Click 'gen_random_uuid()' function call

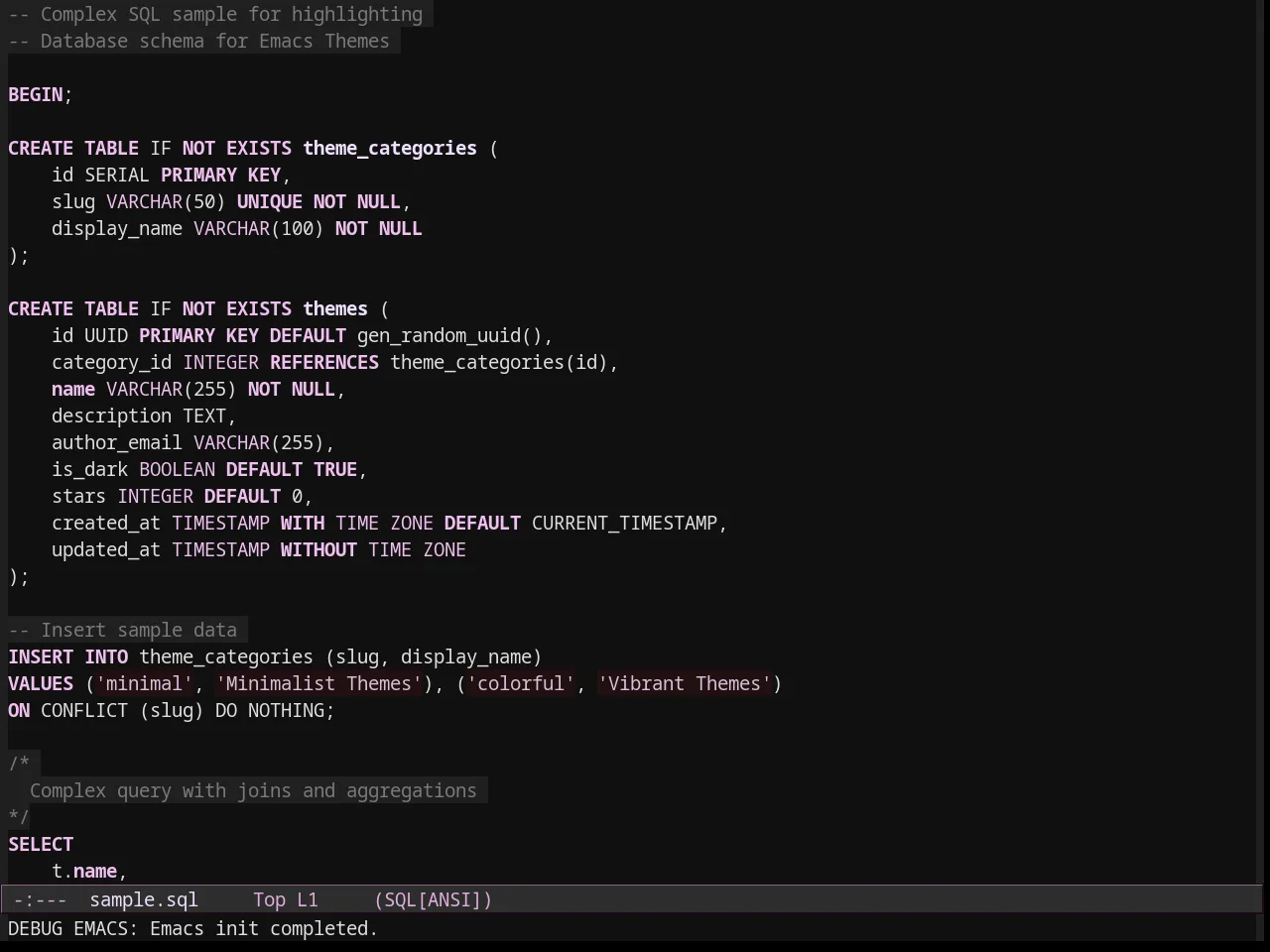pyautogui.click(x=449, y=336)
